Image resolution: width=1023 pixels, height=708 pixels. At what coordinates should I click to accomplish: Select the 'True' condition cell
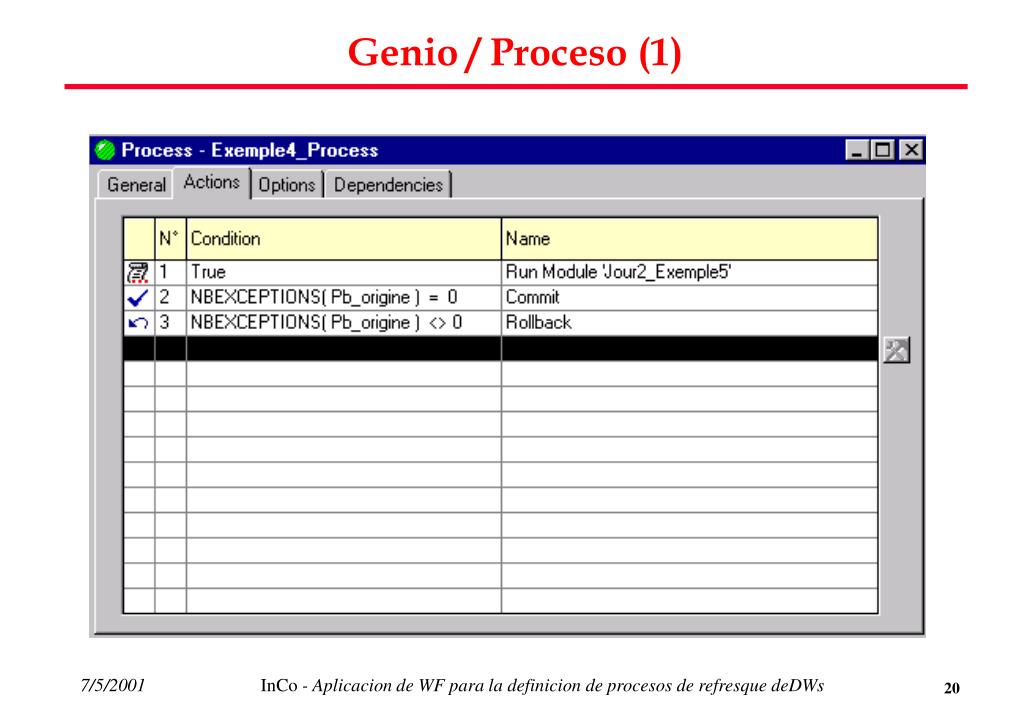coord(344,272)
